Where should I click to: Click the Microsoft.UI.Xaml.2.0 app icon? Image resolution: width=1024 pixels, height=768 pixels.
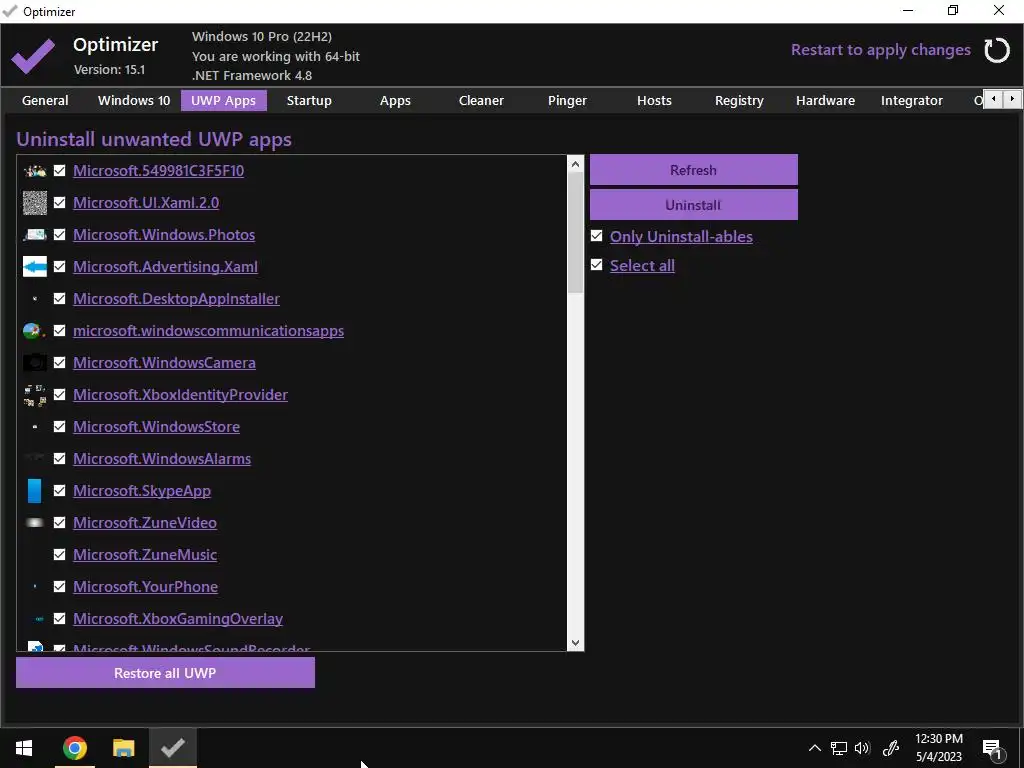(x=35, y=203)
